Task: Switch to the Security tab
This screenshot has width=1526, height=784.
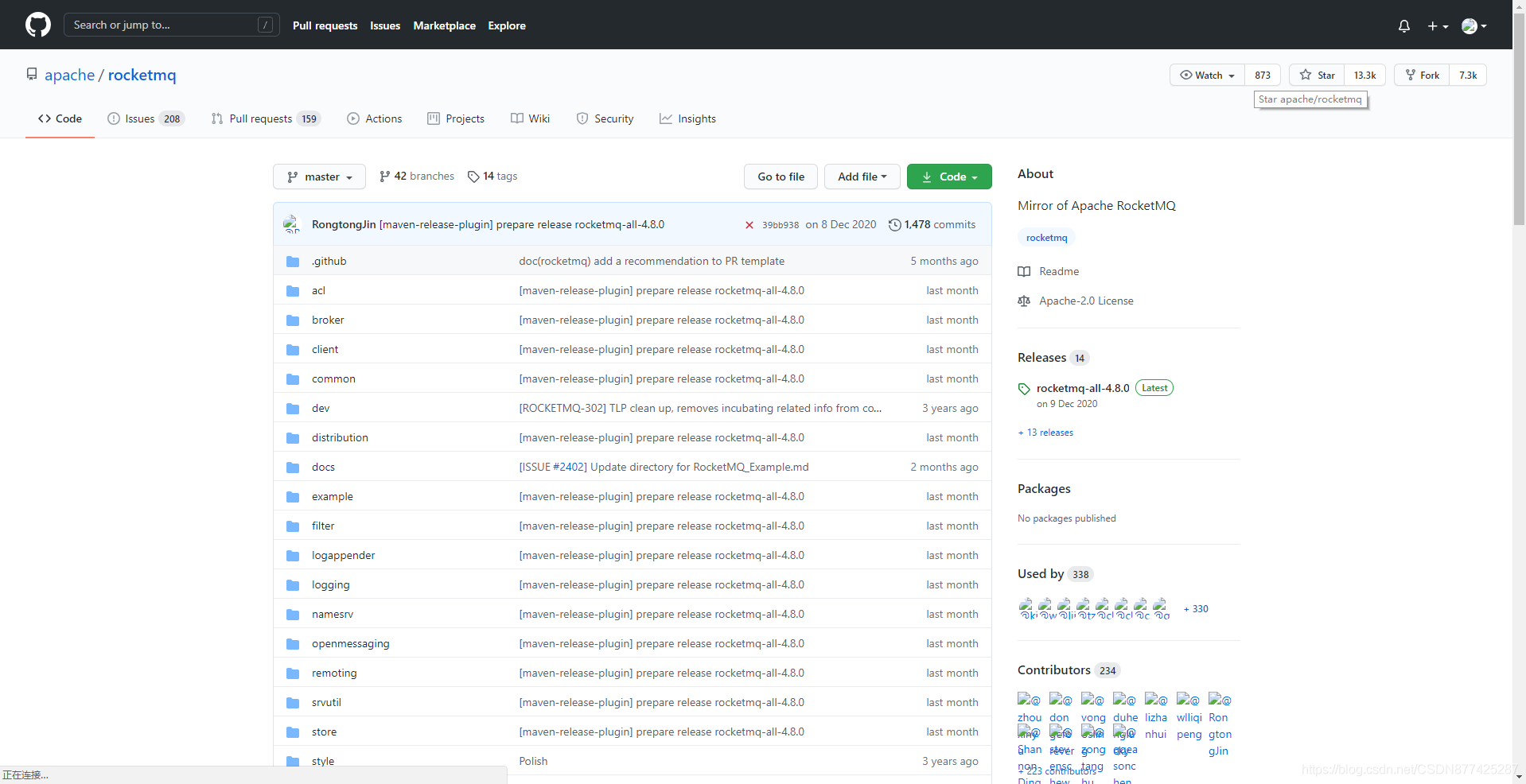Action: point(605,118)
